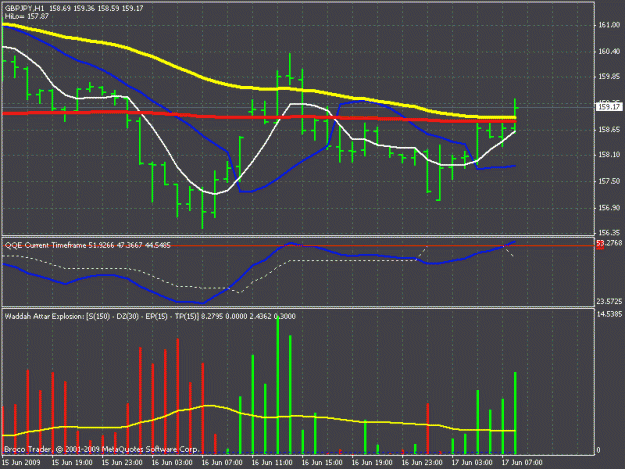Click the 16 Jun 11:00 time label

pyautogui.click(x=272, y=462)
